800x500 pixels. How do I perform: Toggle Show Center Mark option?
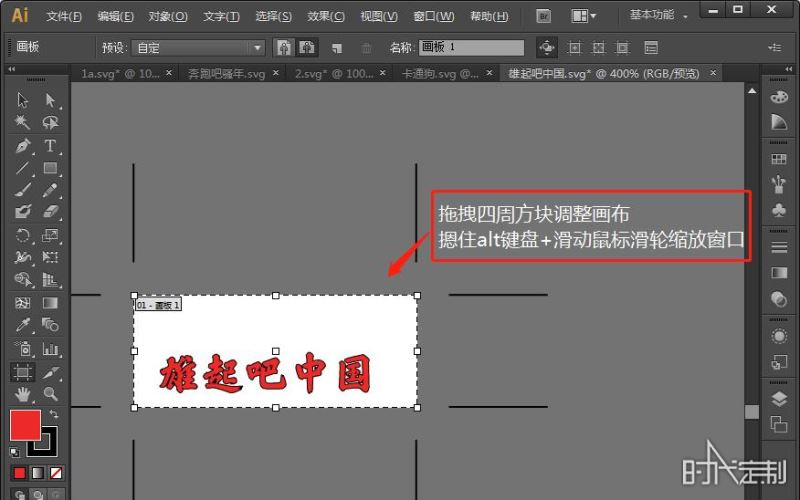pyautogui.click(x=574, y=48)
